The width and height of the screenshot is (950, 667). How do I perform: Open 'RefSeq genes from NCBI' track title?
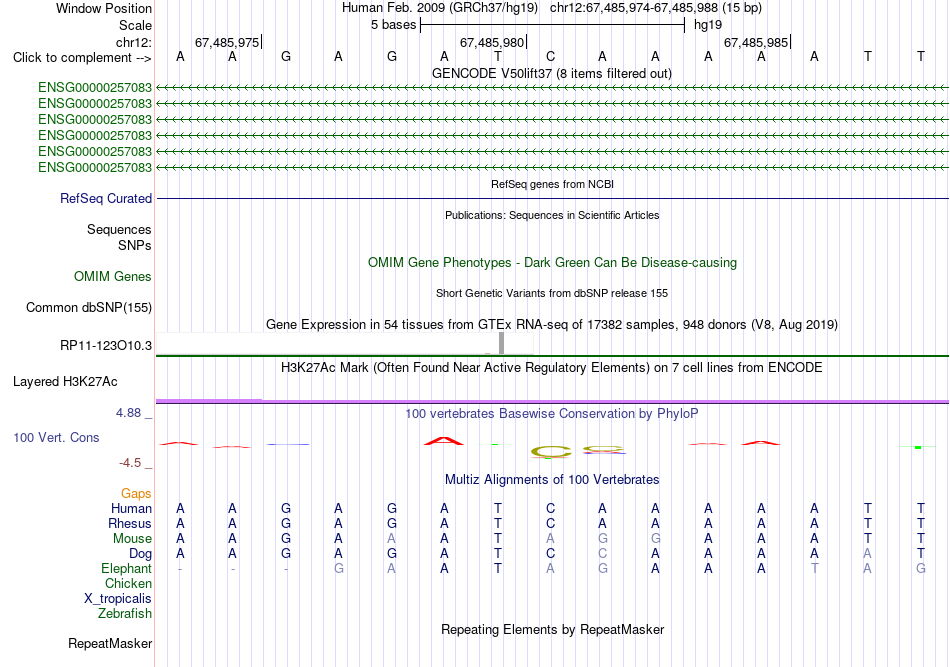(552, 184)
